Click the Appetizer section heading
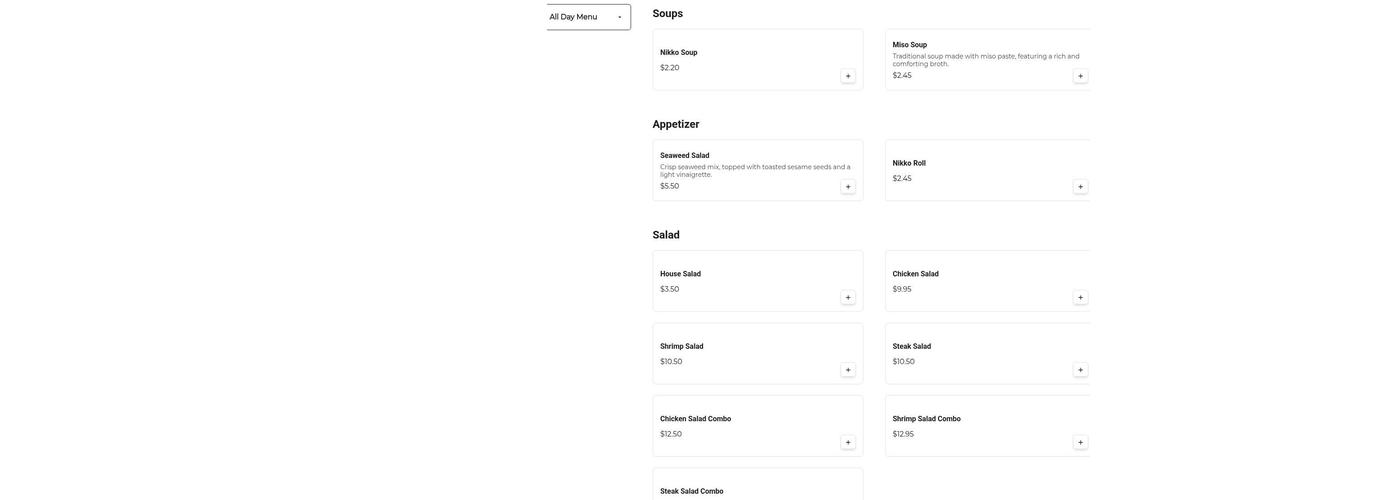 pos(676,125)
